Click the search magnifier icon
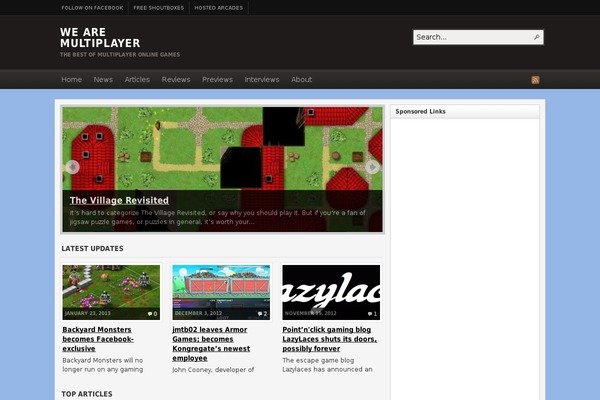600x400 pixels. (536, 37)
